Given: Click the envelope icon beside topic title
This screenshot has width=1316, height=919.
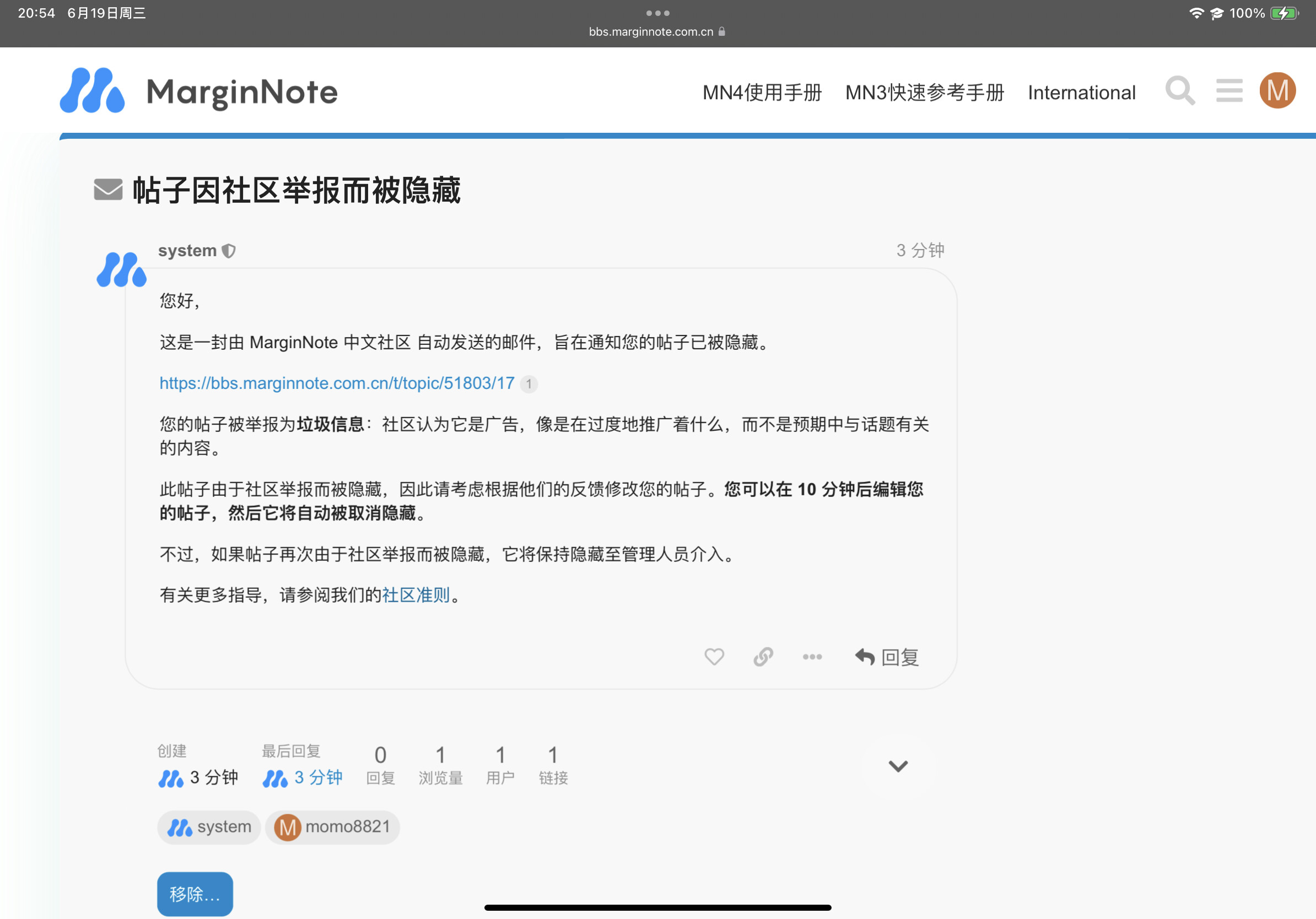Looking at the screenshot, I should (x=109, y=190).
